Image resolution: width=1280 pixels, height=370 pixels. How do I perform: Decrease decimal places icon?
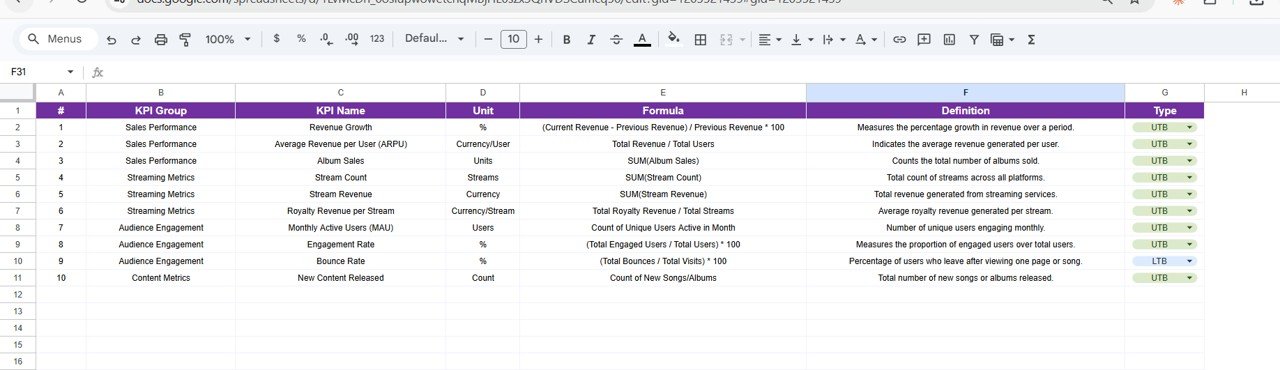click(x=326, y=39)
